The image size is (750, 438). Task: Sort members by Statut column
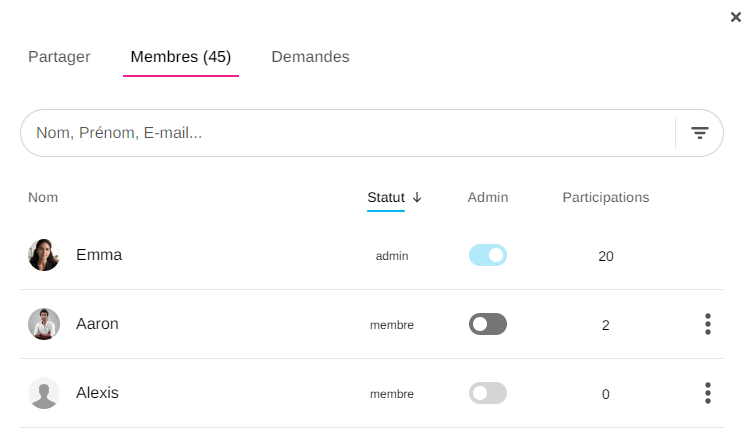(386, 197)
